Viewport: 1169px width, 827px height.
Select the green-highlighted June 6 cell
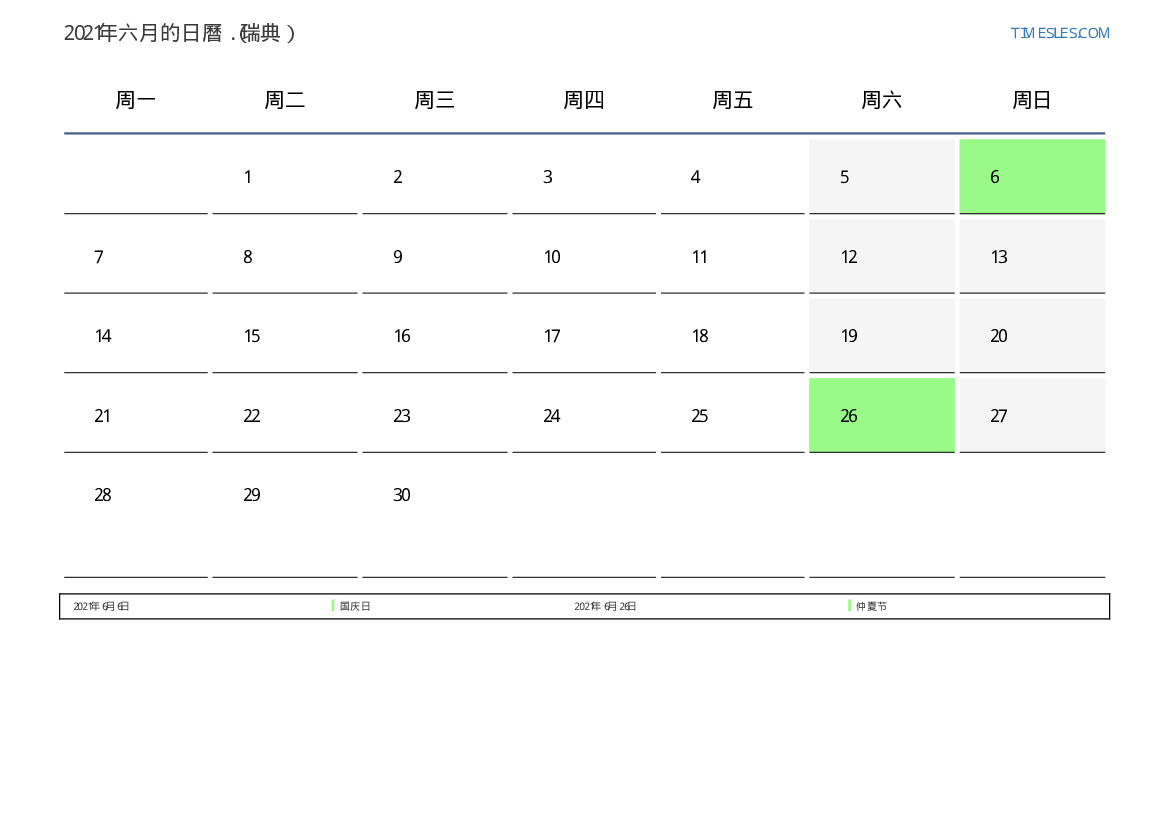[x=1031, y=177]
